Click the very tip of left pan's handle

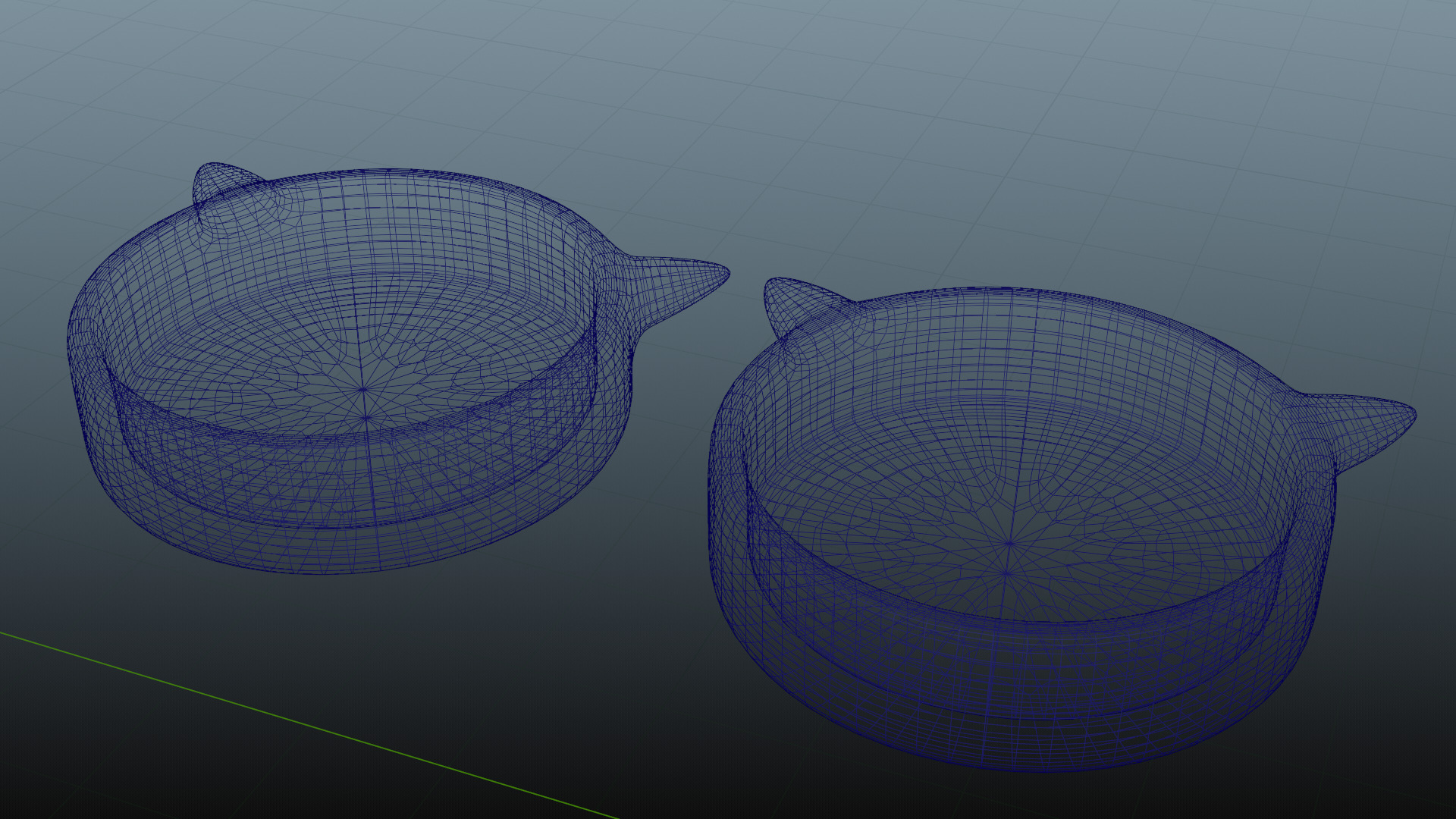pyautogui.click(x=728, y=274)
